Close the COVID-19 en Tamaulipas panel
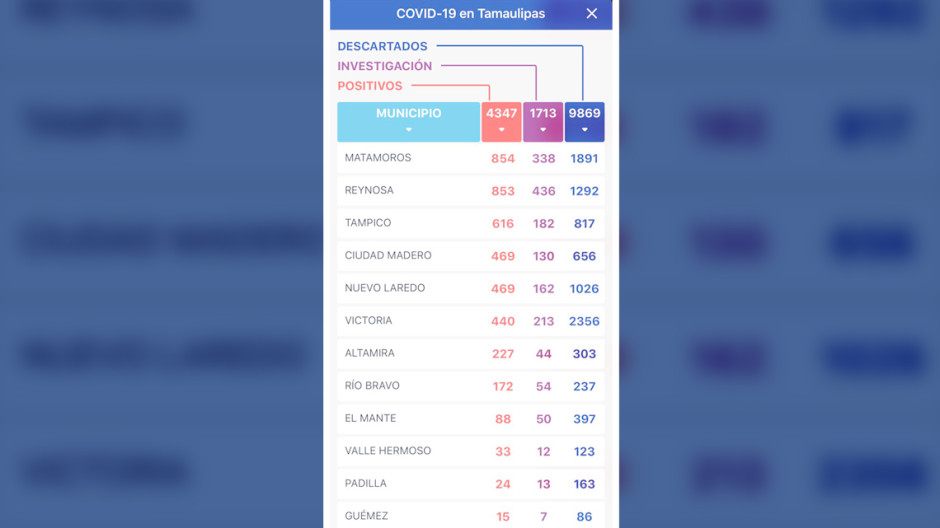Screen dimensions: 940x528 coord(591,14)
